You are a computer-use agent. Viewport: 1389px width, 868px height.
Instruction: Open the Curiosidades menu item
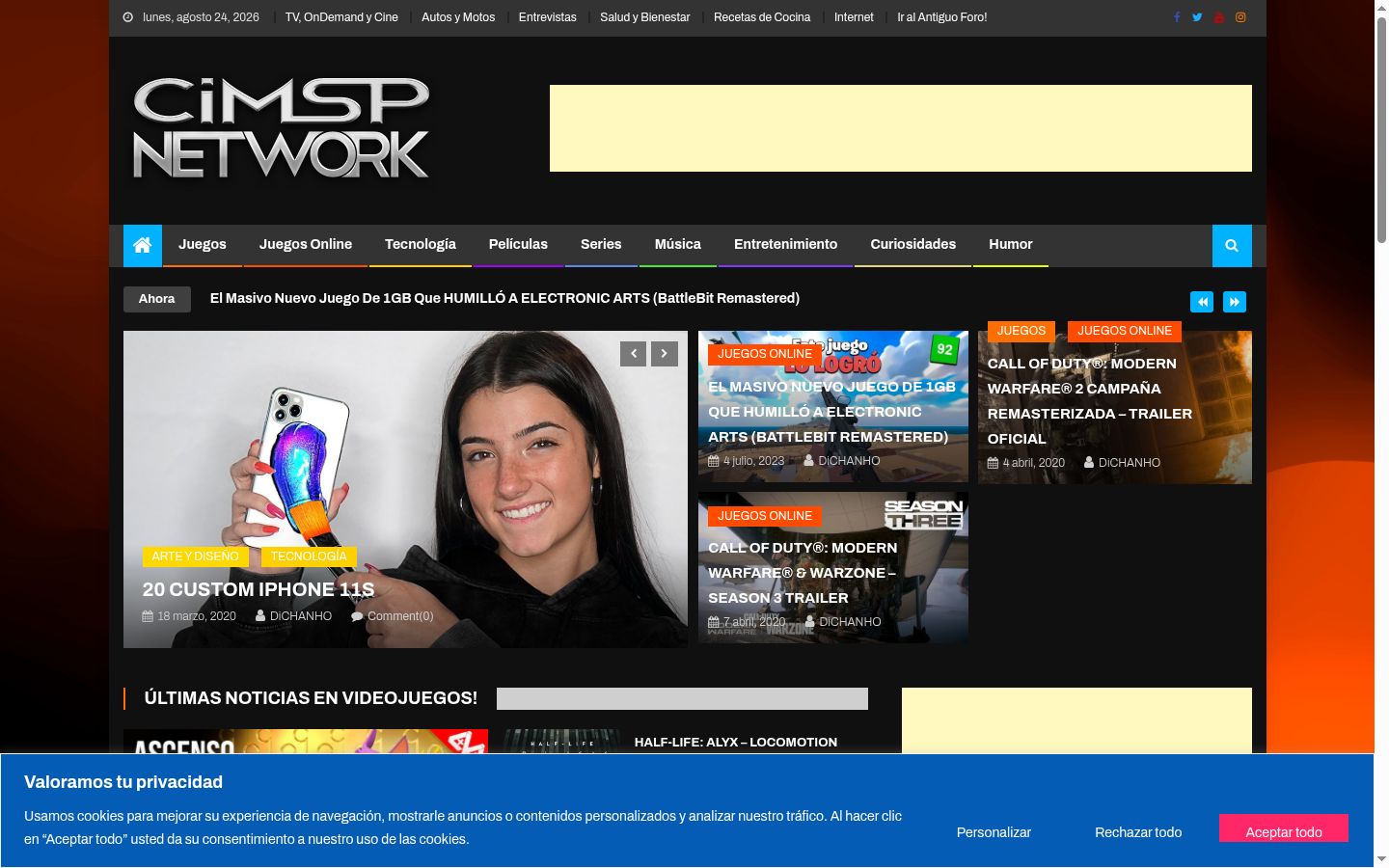click(x=913, y=245)
